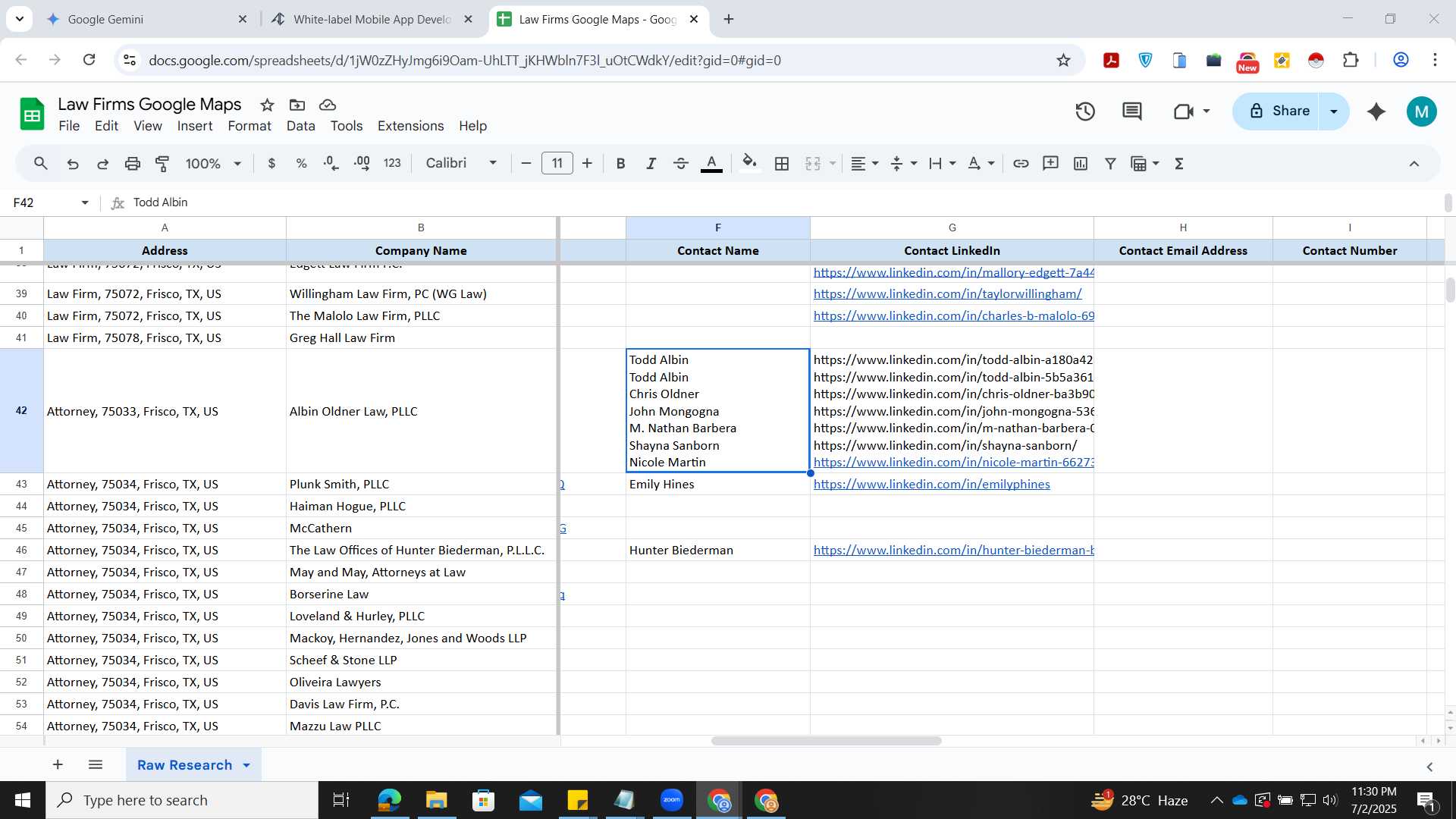This screenshot has width=1456, height=819.
Task: Select the Plunk Smith, PLLC cell
Action: 421,485
